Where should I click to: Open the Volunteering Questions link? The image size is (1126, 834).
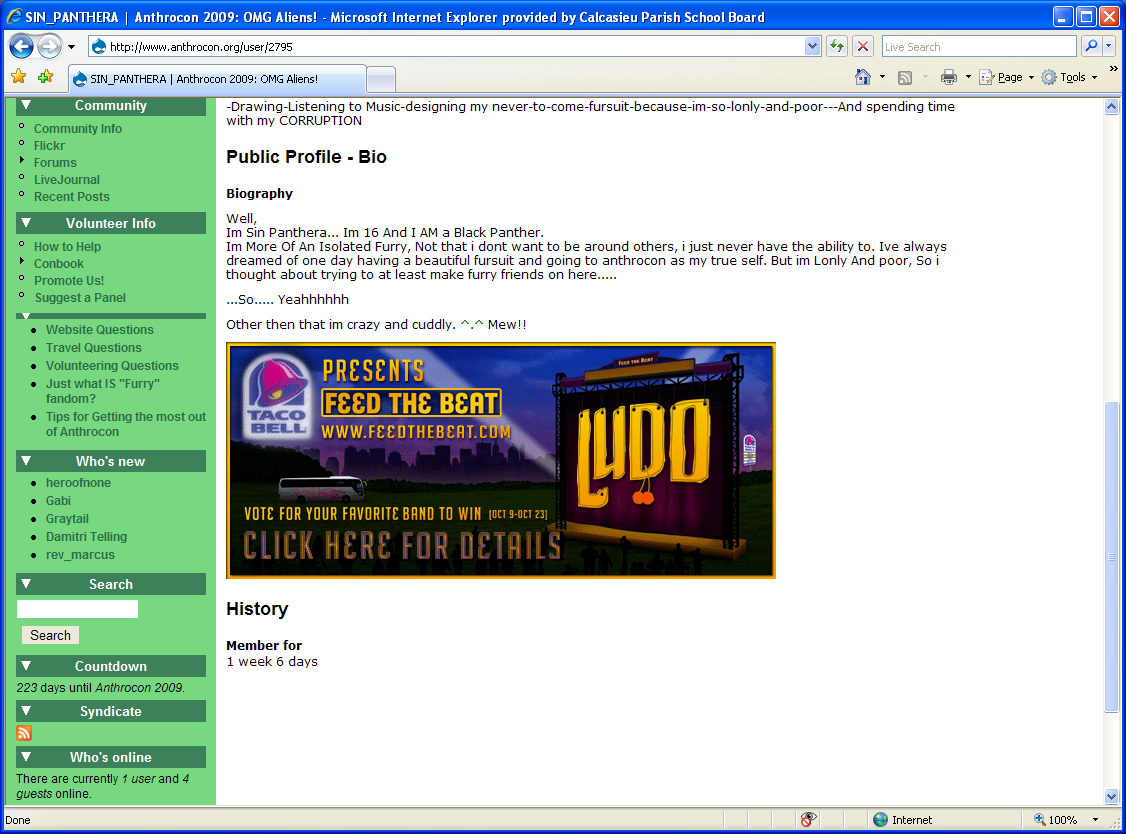pyautogui.click(x=112, y=366)
